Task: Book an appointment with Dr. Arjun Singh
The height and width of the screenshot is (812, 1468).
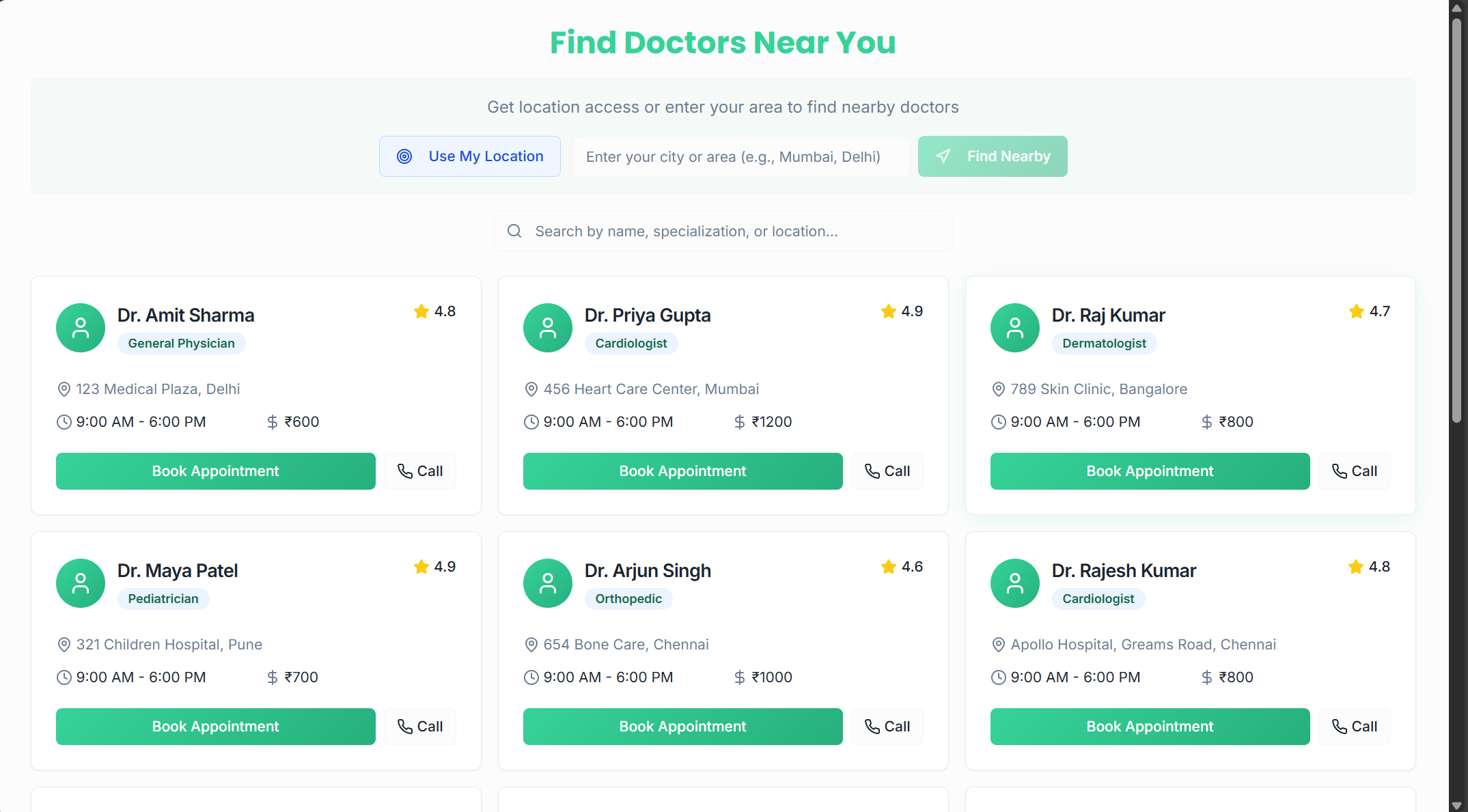Action: pyautogui.click(x=682, y=726)
